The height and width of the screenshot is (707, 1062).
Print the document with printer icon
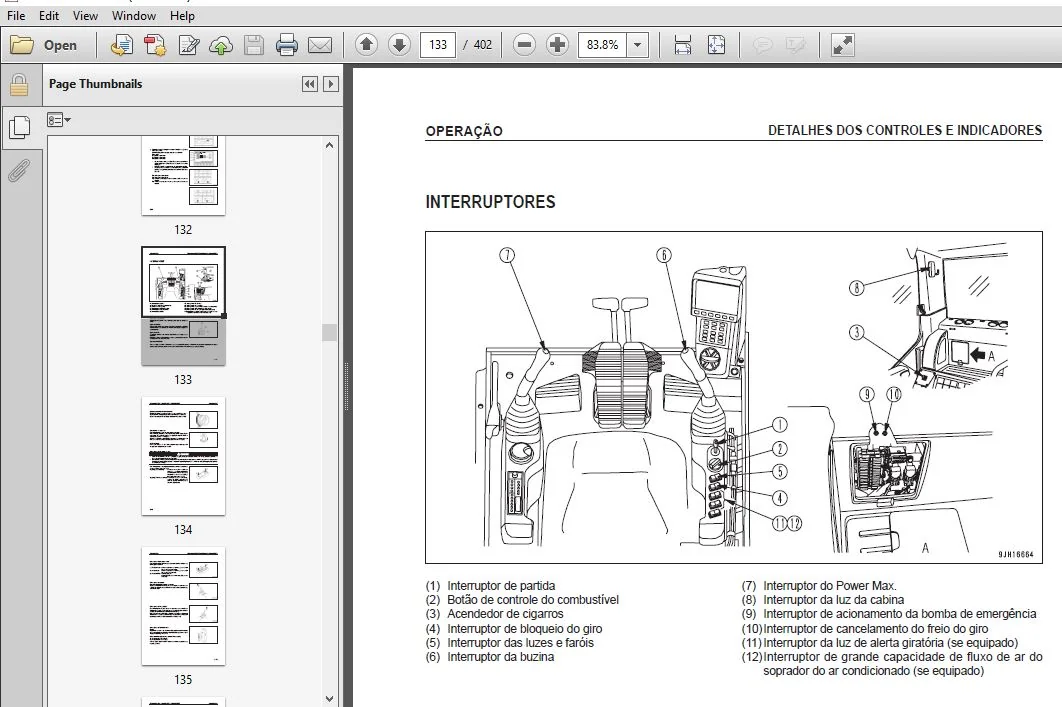pyautogui.click(x=287, y=45)
